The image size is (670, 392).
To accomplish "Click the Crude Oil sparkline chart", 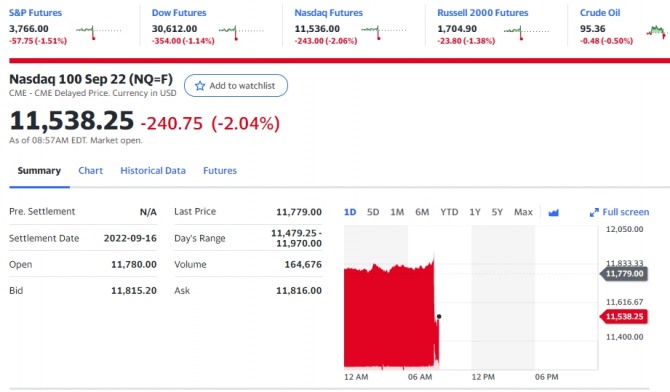I will click(x=657, y=32).
